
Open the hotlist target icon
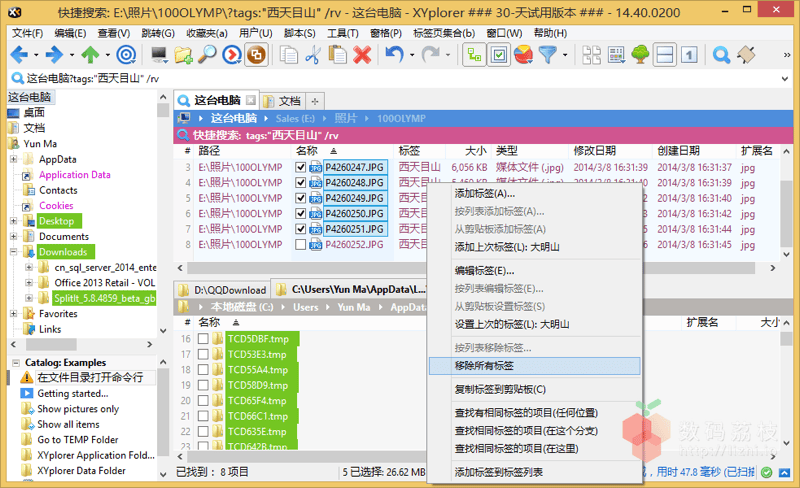click(126, 55)
